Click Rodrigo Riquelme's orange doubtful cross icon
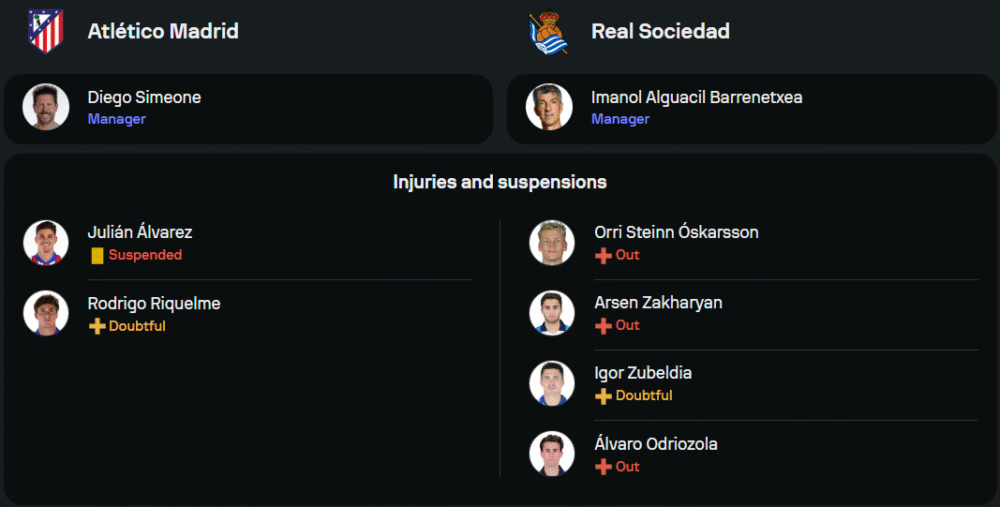 click(x=97, y=326)
